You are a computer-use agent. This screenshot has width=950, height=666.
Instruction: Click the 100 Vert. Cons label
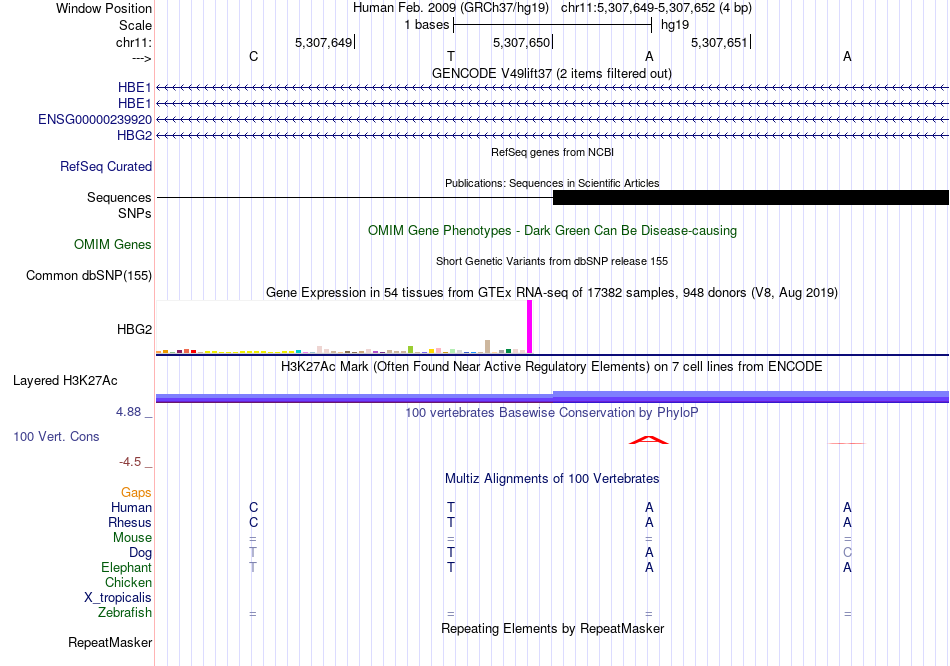pyautogui.click(x=56, y=436)
